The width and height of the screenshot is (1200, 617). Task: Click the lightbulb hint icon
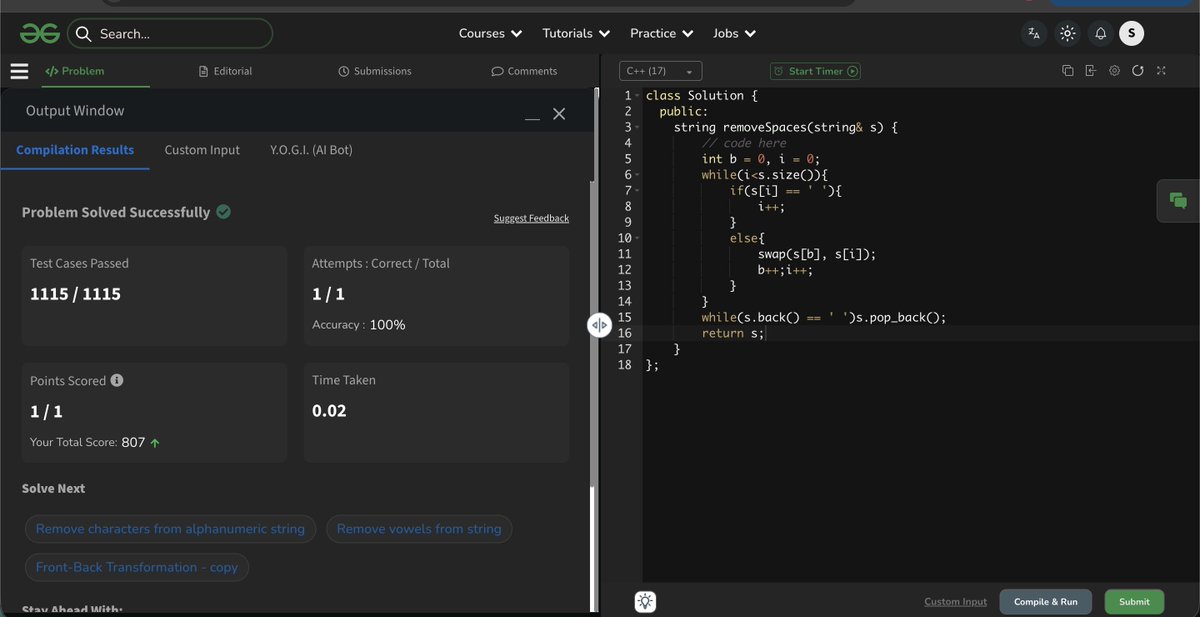(x=645, y=601)
